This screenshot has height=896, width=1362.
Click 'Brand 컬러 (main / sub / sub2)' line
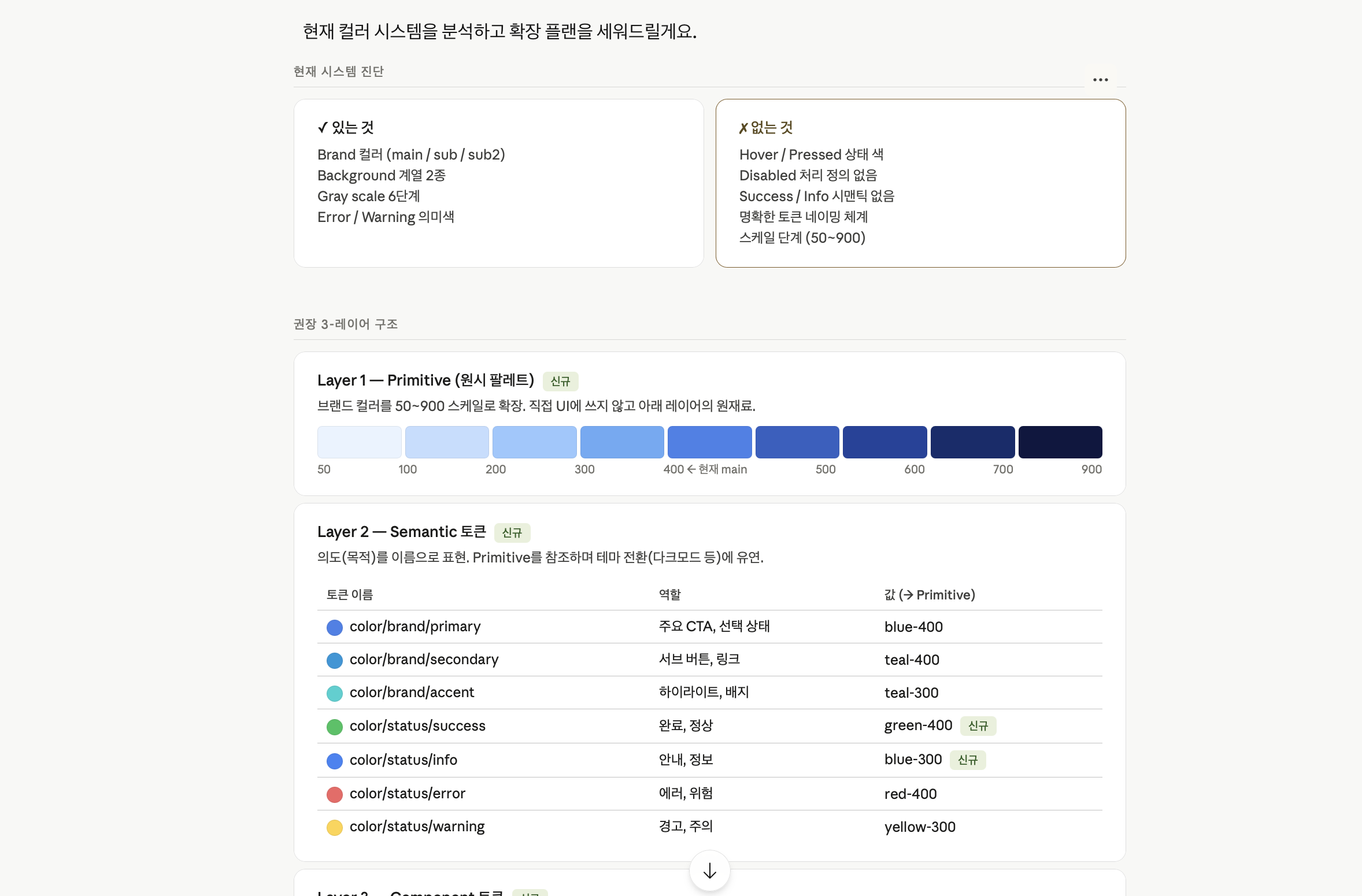411,154
